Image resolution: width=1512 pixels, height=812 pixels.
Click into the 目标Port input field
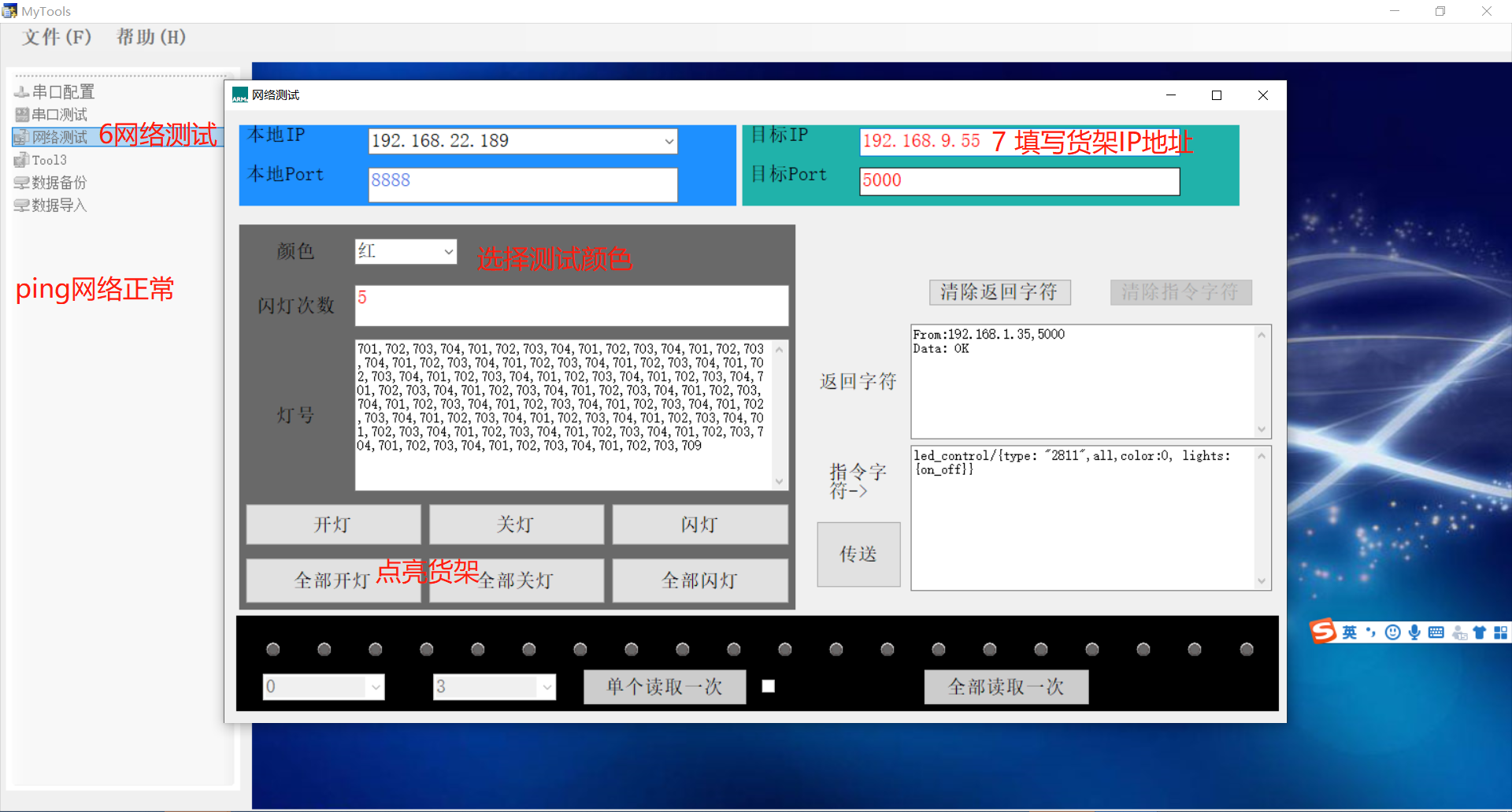1019,181
